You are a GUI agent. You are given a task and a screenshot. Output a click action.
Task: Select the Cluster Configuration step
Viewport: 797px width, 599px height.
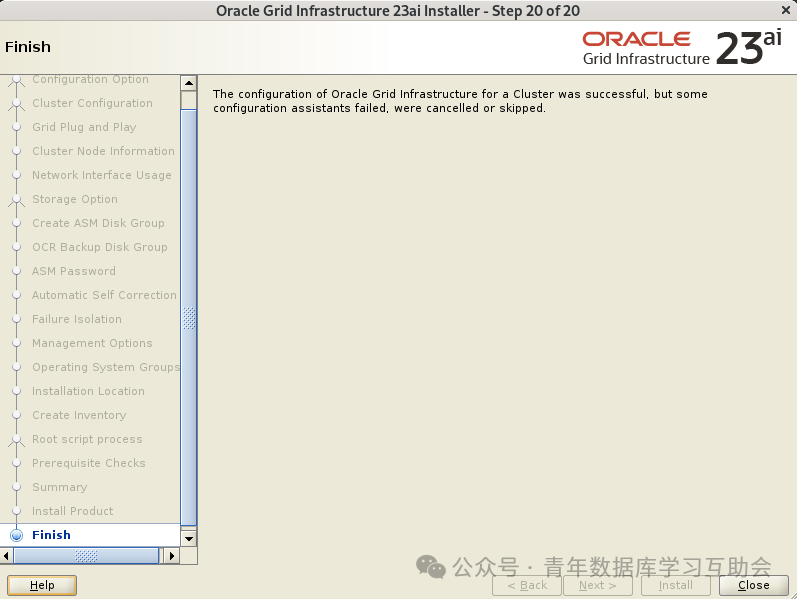point(92,103)
